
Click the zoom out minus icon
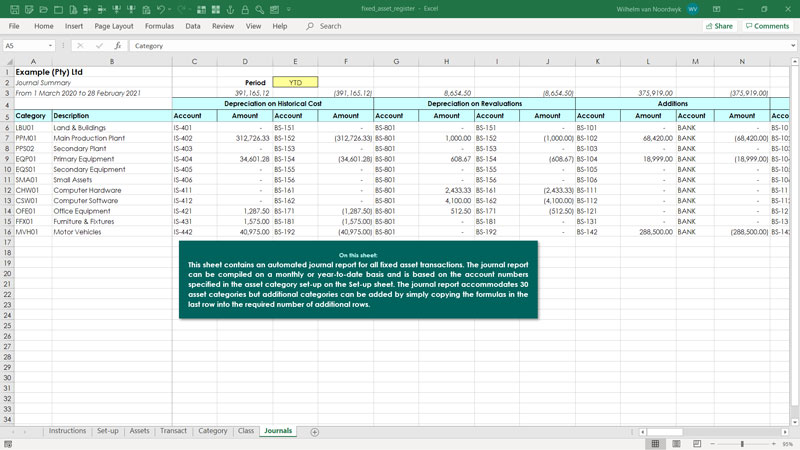(713, 444)
